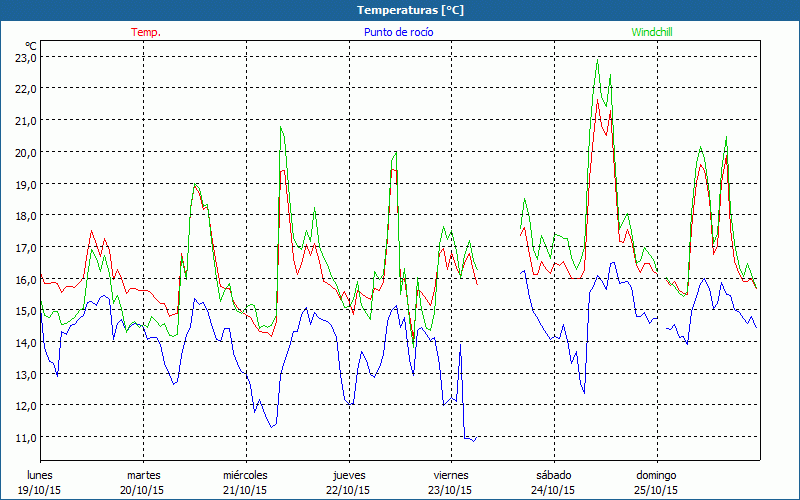Select the "domingo" day label
The height and width of the screenshot is (500, 800).
pyautogui.click(x=656, y=475)
